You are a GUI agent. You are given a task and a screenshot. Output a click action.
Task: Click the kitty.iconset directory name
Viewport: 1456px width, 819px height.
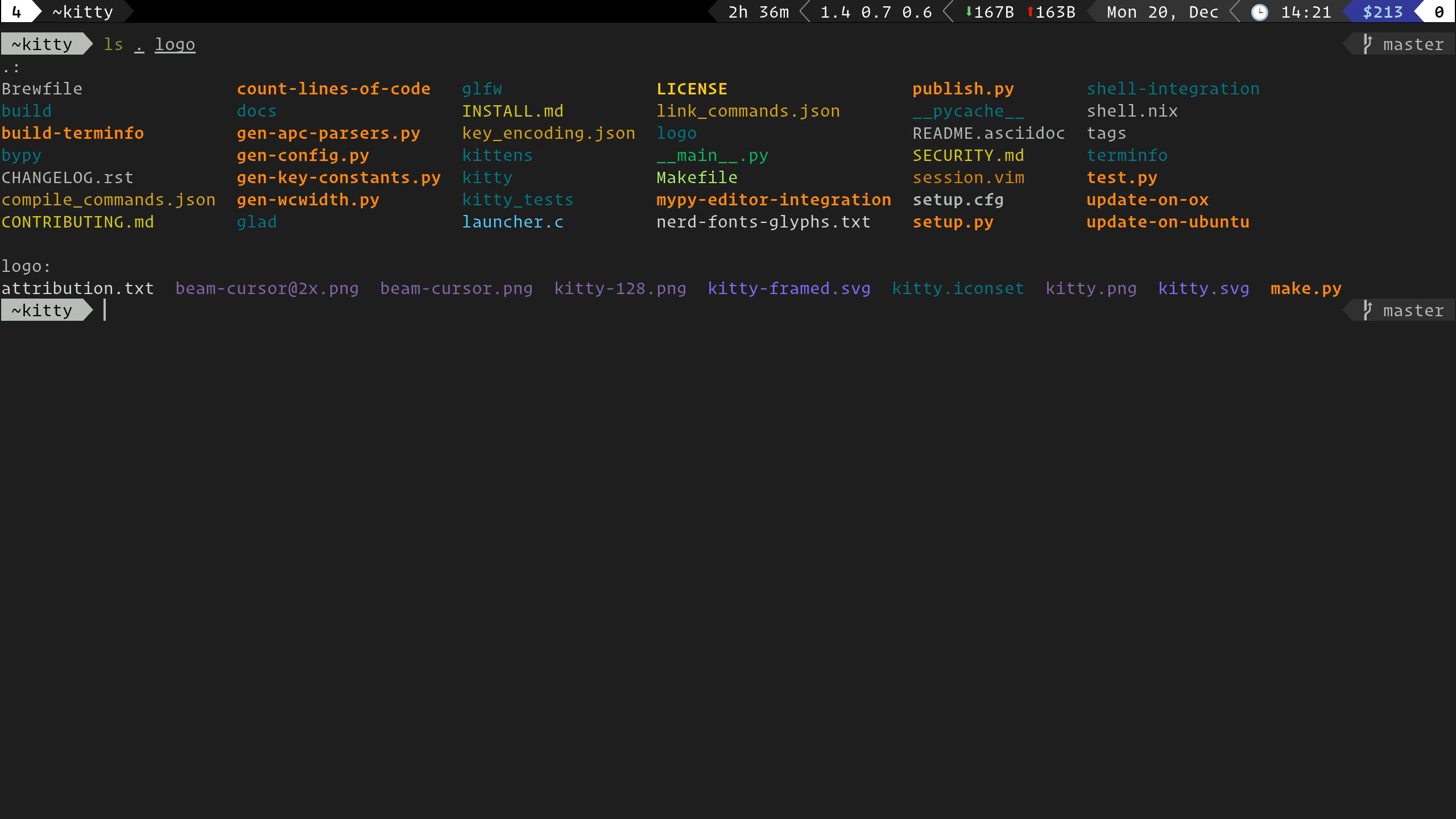click(x=958, y=288)
